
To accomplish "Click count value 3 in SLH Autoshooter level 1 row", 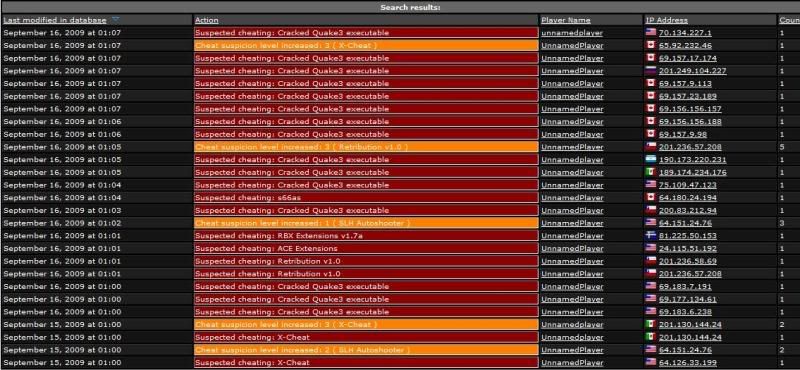I will point(782,223).
